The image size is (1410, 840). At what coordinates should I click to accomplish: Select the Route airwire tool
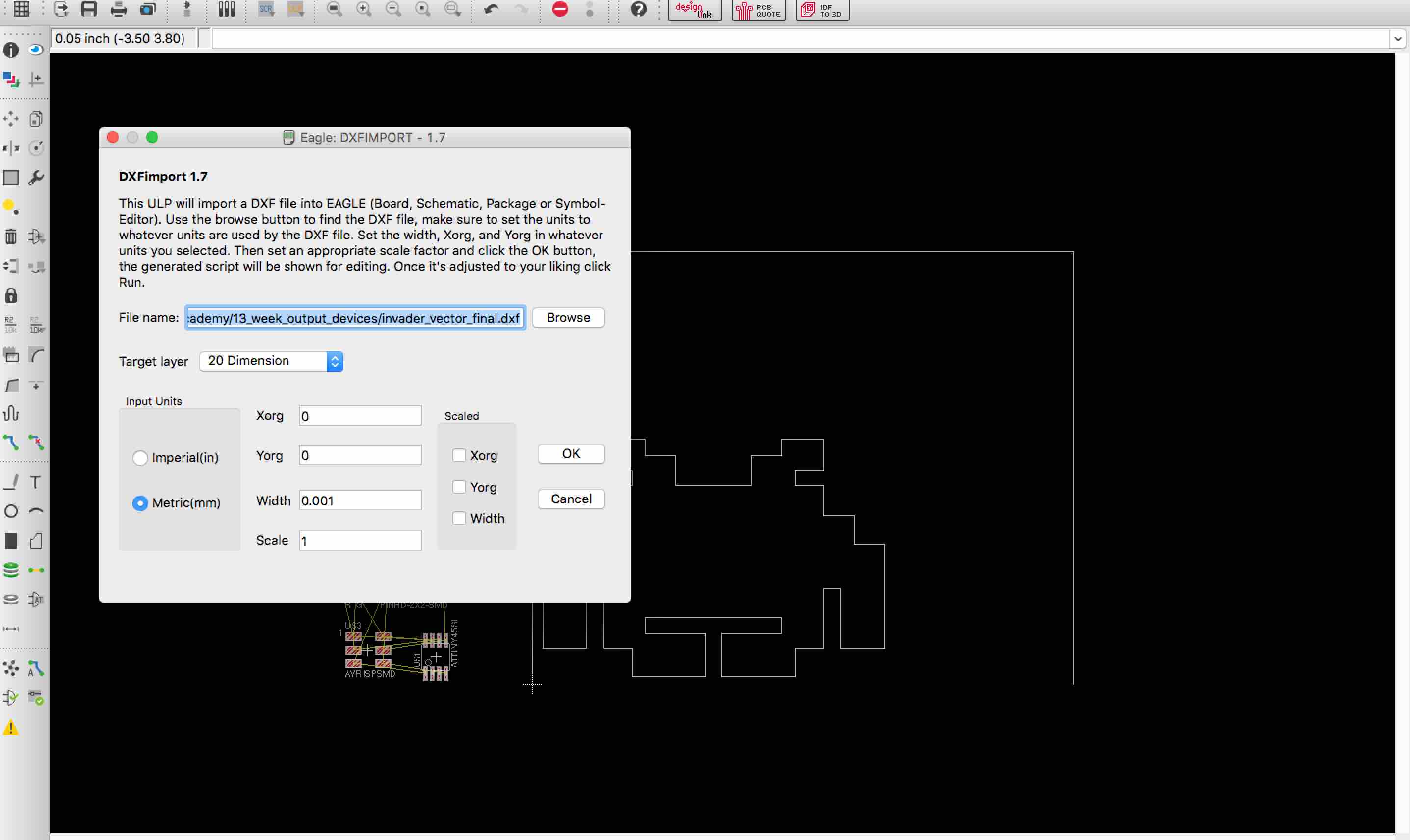(11, 442)
